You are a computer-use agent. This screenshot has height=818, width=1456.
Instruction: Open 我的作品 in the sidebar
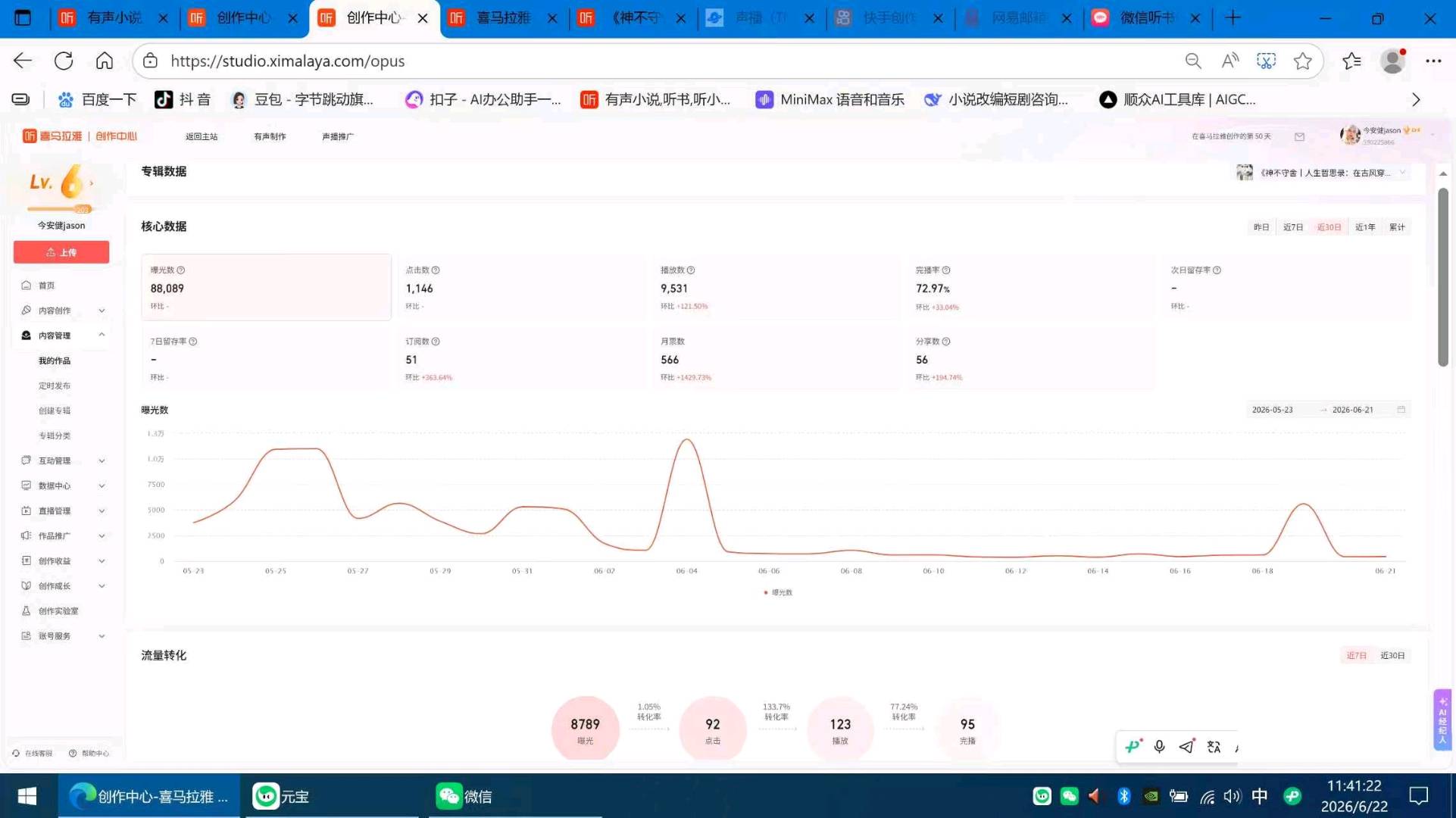point(55,361)
